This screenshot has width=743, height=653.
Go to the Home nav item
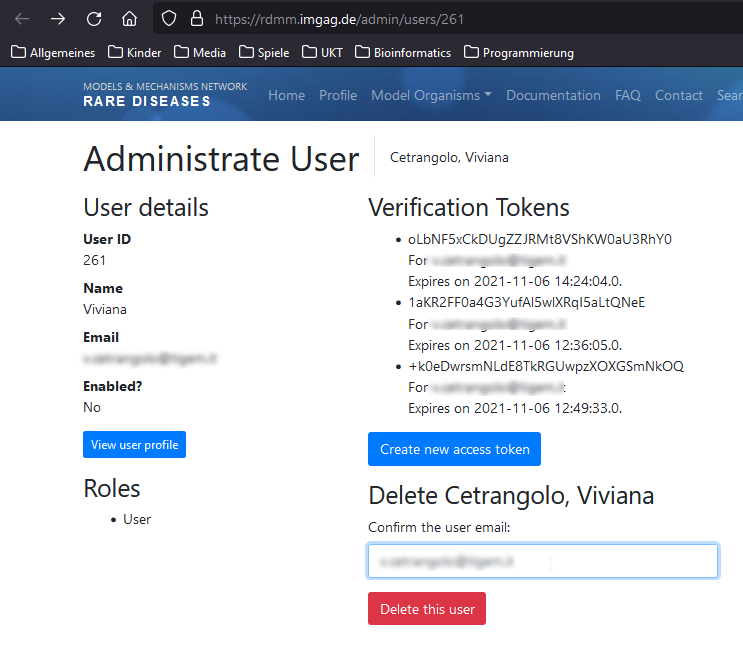[x=286, y=95]
